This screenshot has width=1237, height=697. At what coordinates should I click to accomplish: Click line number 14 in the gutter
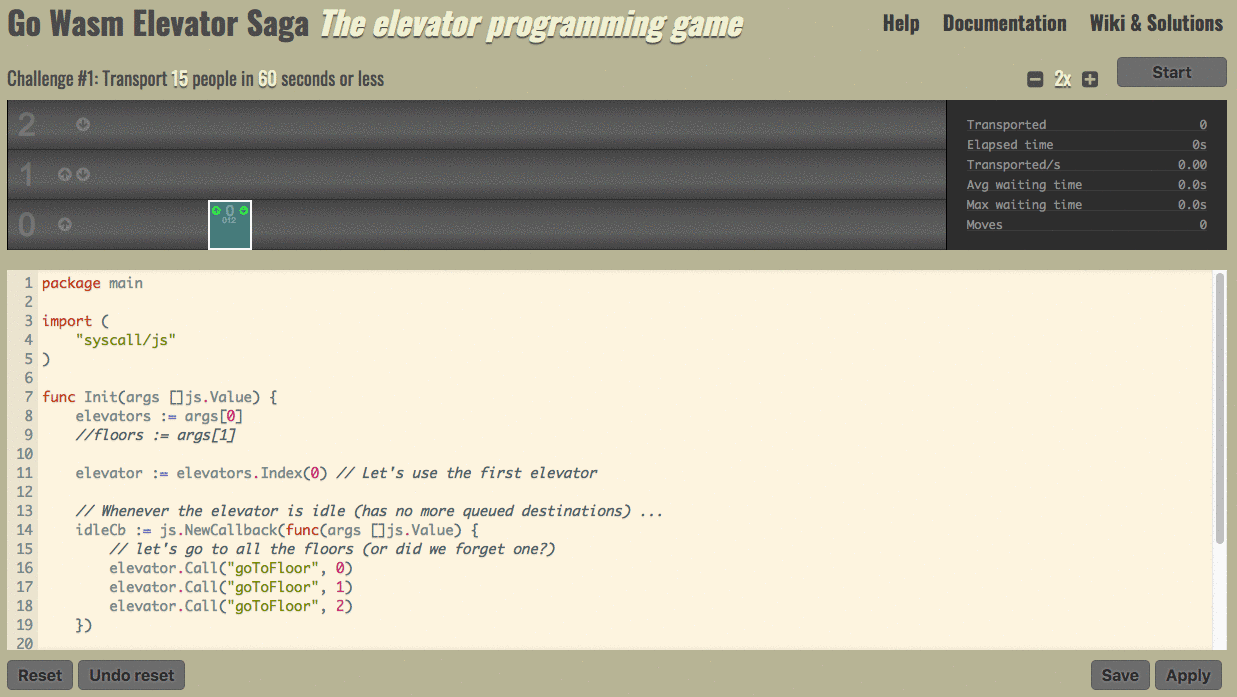[25, 530]
